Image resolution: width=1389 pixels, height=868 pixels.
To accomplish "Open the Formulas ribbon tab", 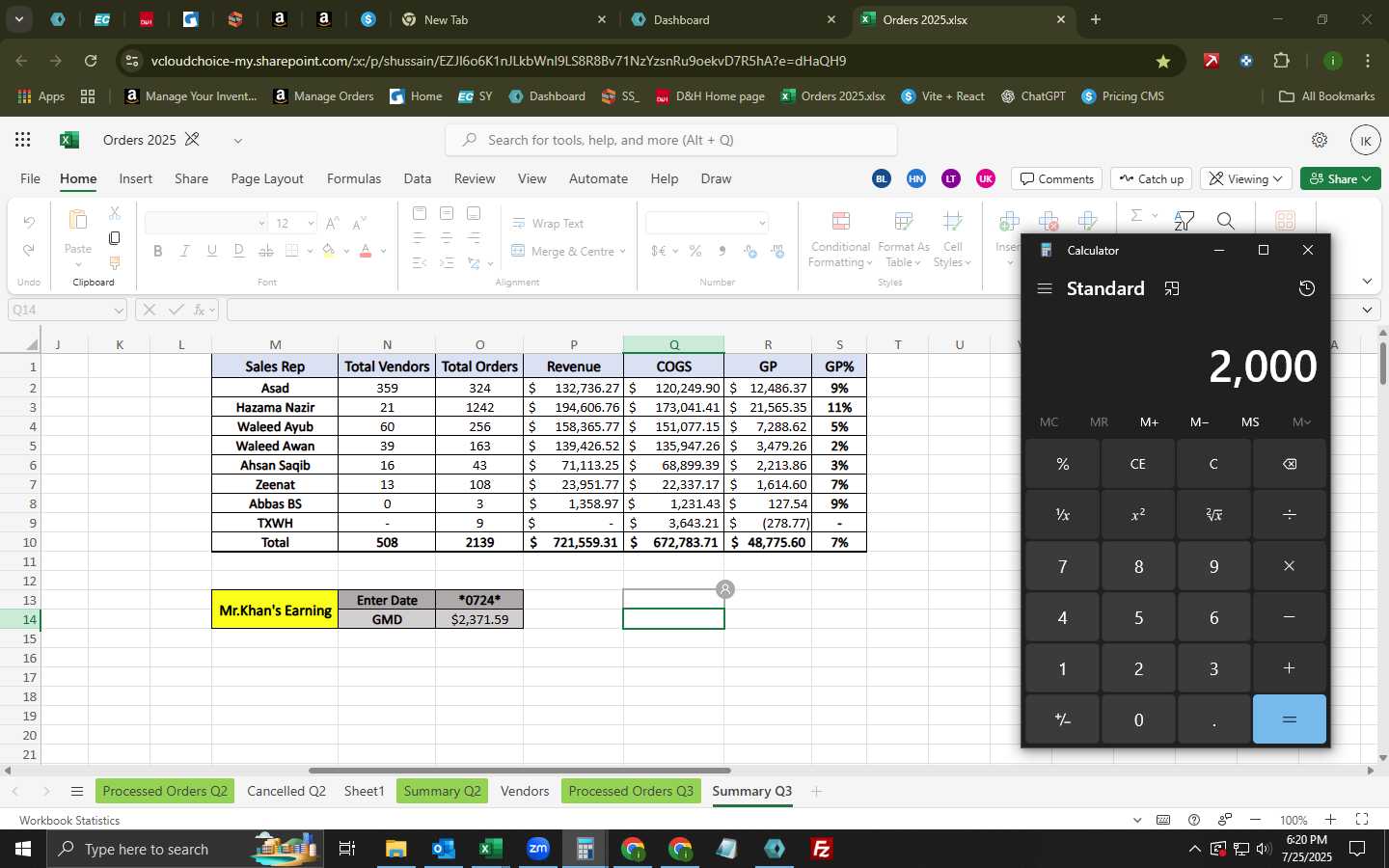I will point(354,178).
